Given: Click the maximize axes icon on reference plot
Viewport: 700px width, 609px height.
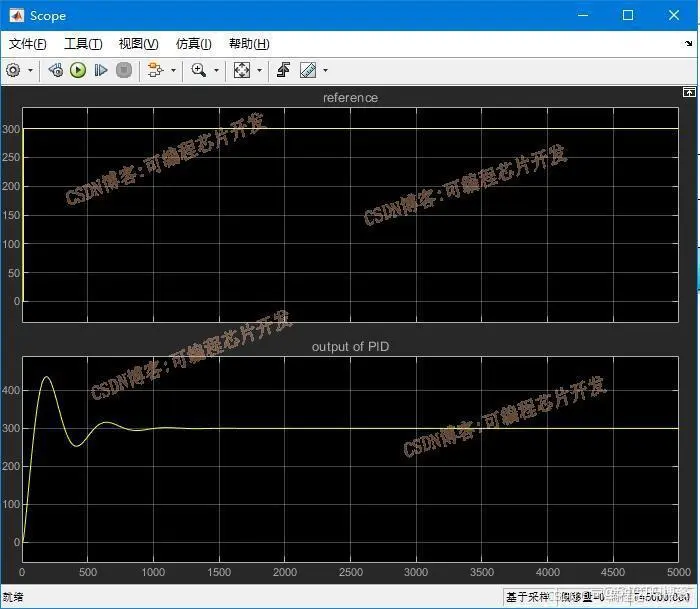Looking at the screenshot, I should (689, 92).
